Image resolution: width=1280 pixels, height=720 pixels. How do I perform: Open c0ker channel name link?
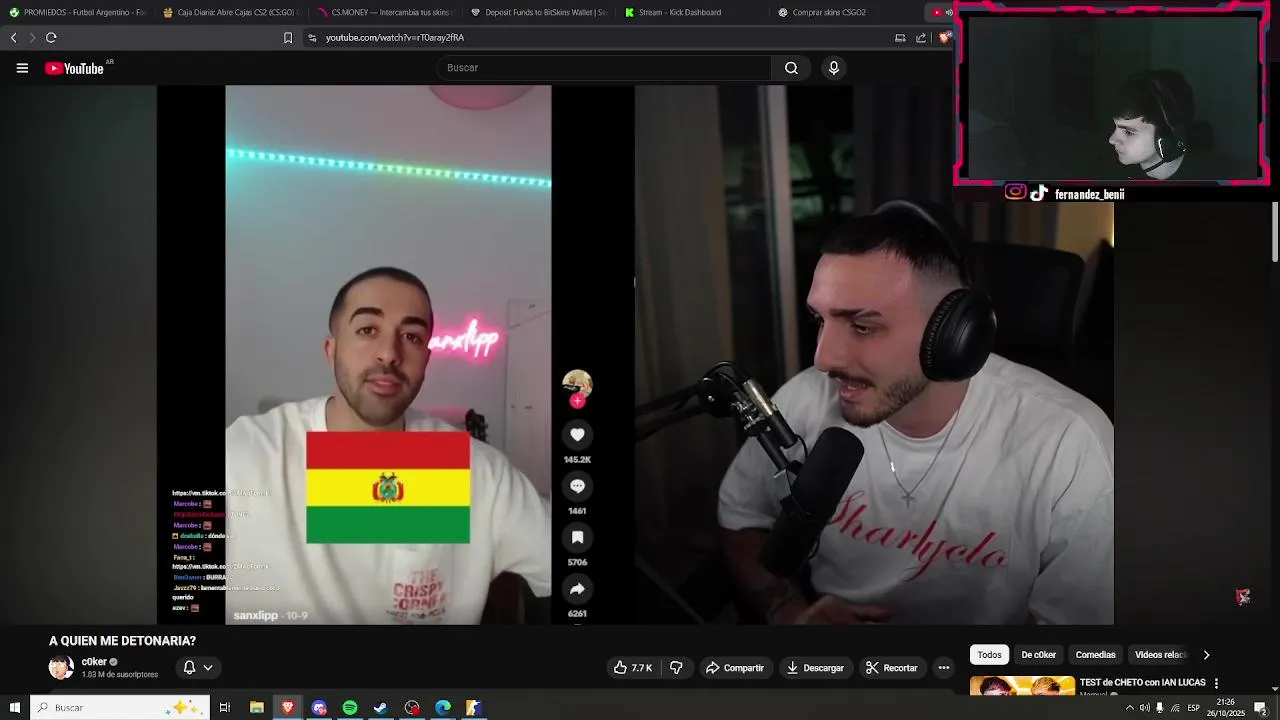tap(94, 662)
